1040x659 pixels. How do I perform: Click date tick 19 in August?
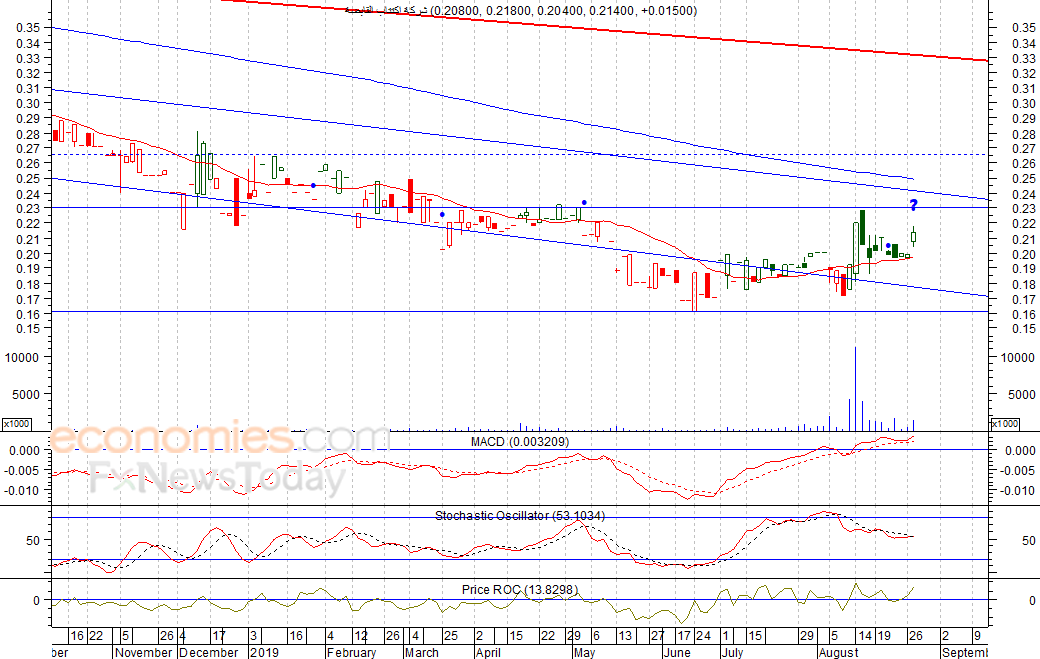[884, 636]
